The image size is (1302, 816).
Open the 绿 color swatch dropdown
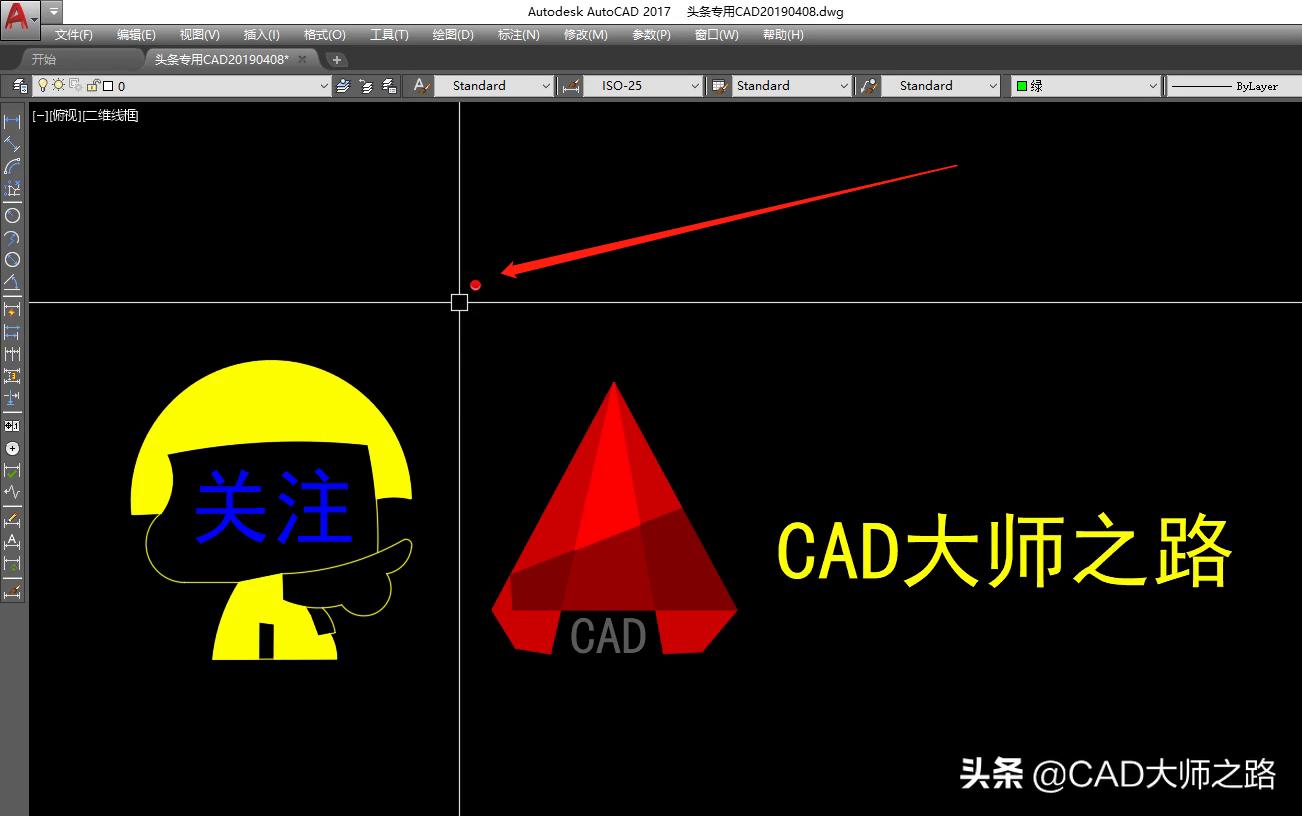click(x=1155, y=85)
